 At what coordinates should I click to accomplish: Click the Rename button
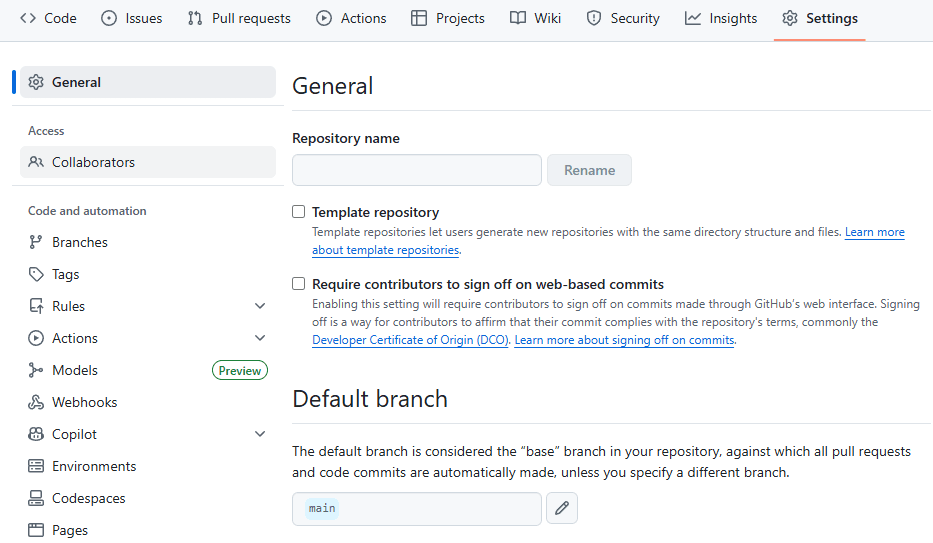click(x=589, y=170)
